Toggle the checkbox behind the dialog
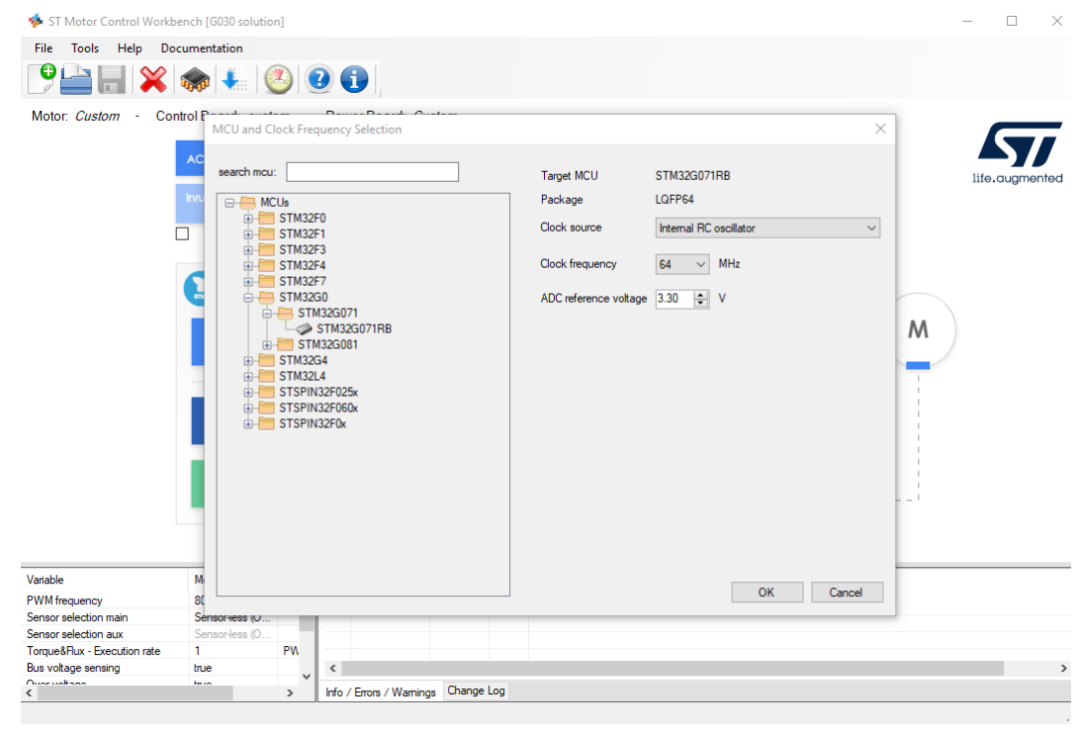Viewport: 1080px width, 736px height. (182, 234)
